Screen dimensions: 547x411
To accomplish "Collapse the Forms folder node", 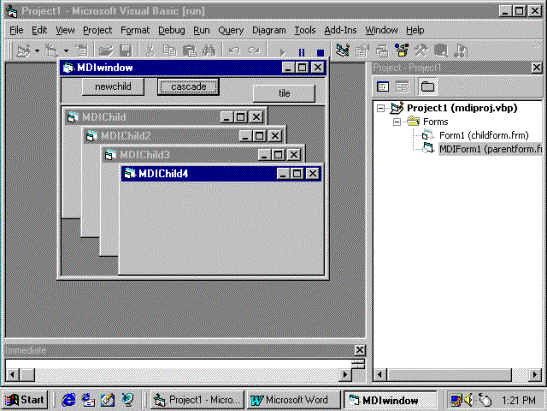I will tap(397, 122).
